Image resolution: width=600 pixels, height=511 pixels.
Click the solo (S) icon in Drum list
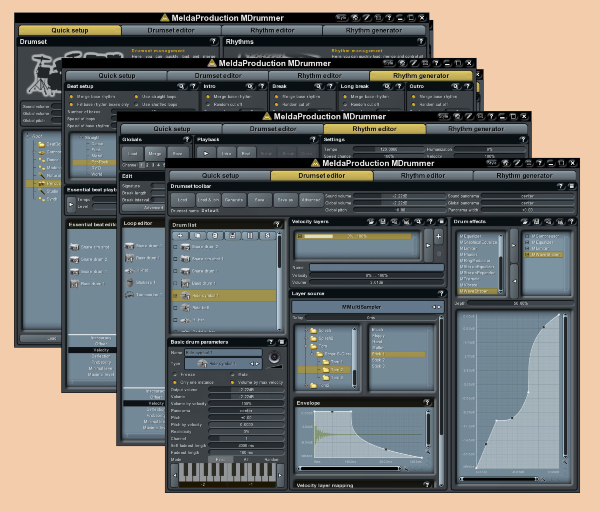[x=267, y=235]
